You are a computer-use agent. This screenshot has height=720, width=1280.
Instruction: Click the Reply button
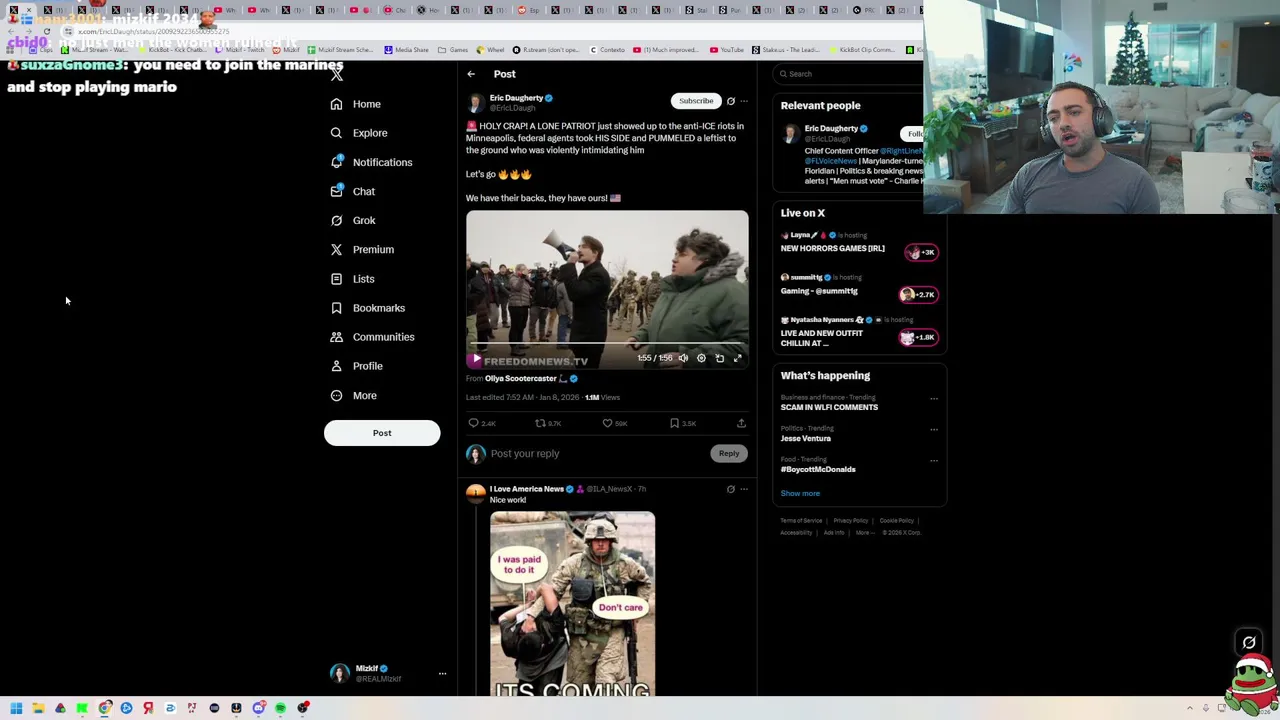729,454
